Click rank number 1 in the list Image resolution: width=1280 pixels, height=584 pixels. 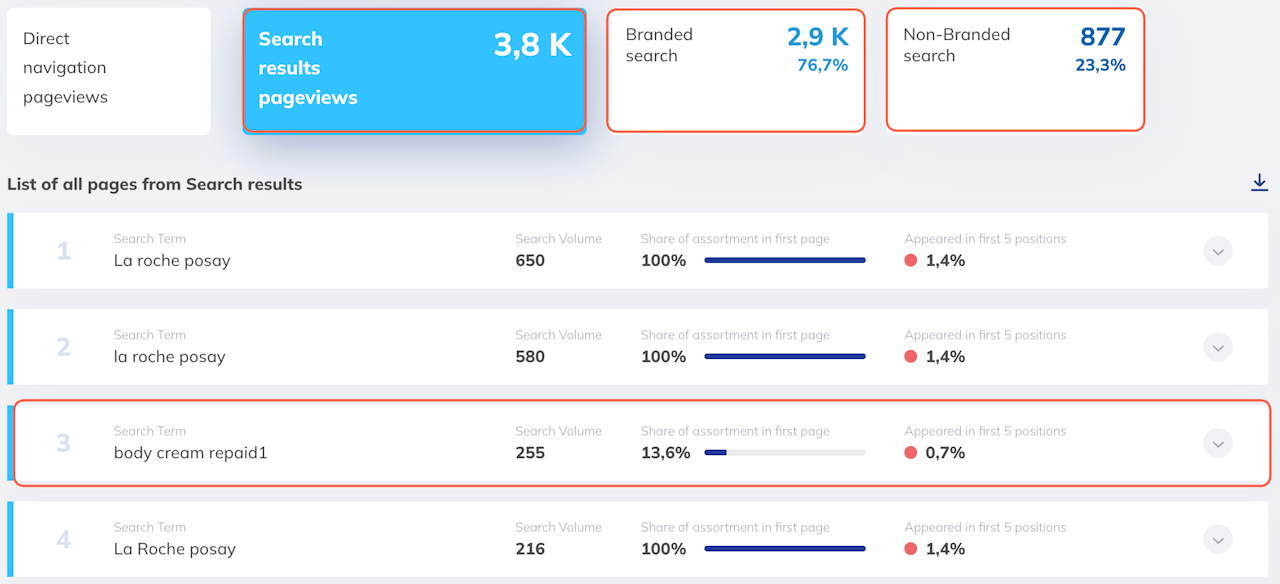point(64,251)
